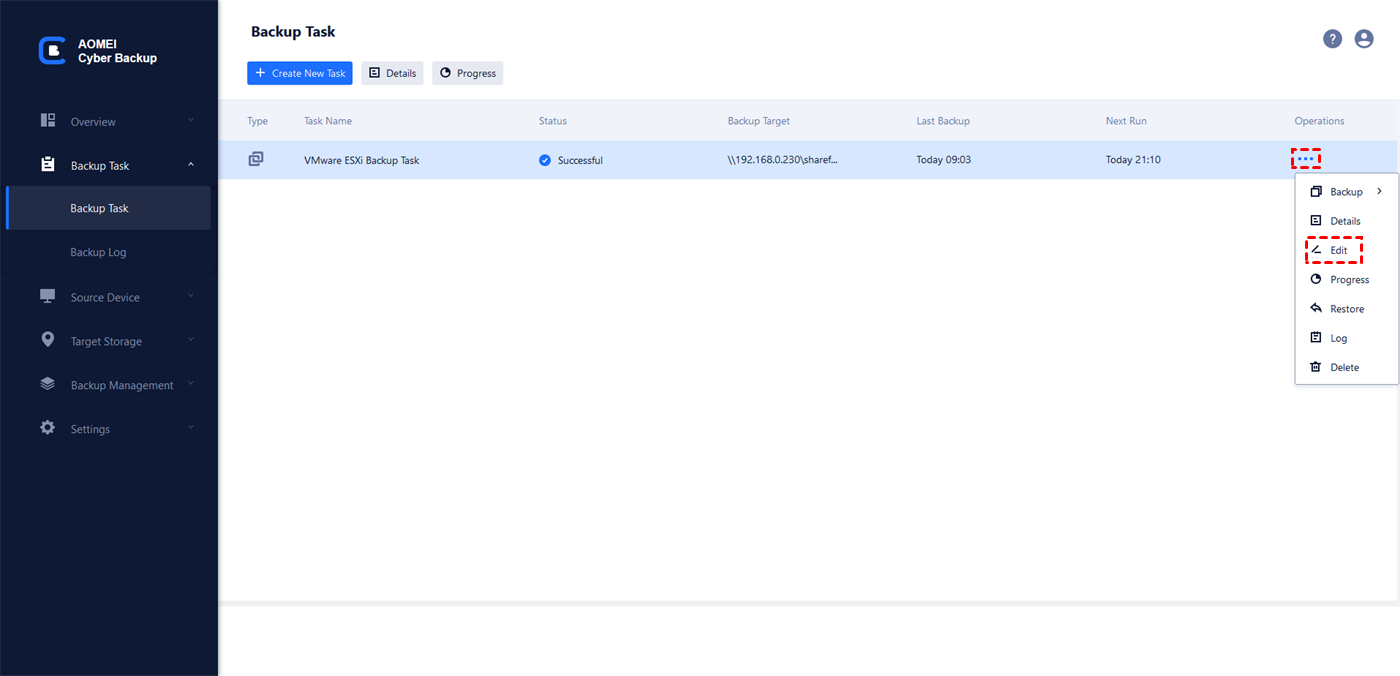Expand the Settings section chevron
1400x676 pixels.
pos(190,429)
